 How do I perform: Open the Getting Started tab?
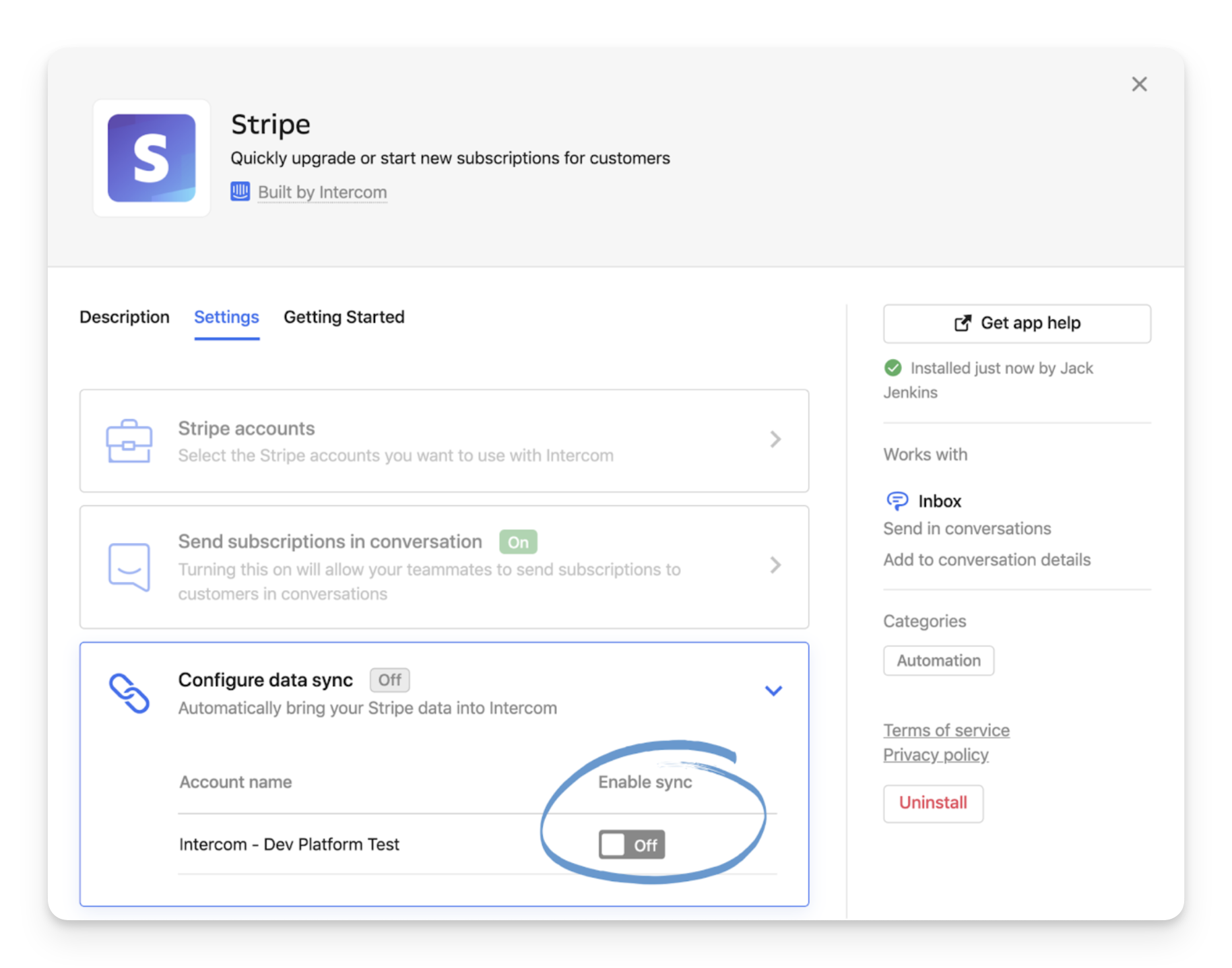click(x=344, y=317)
